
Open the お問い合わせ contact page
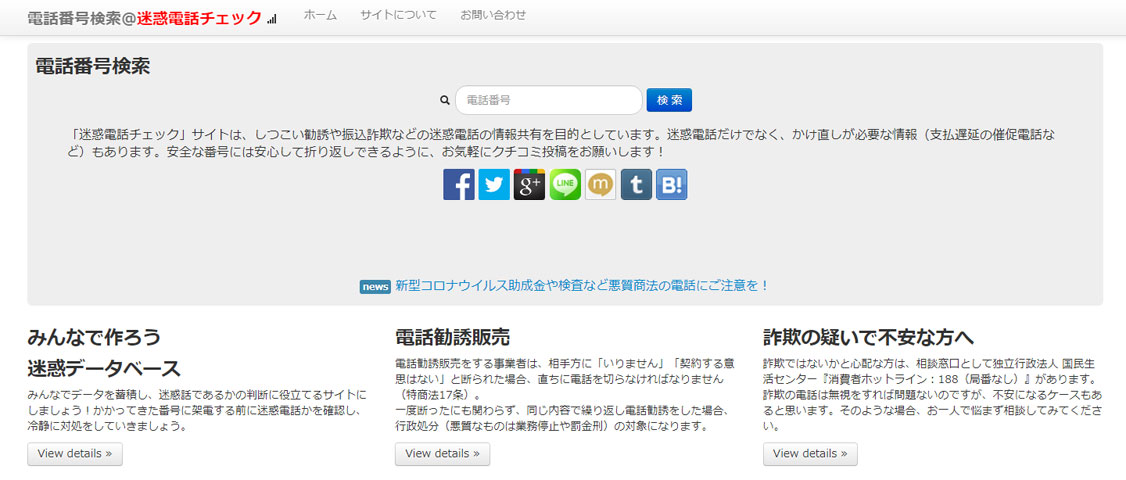pos(493,15)
